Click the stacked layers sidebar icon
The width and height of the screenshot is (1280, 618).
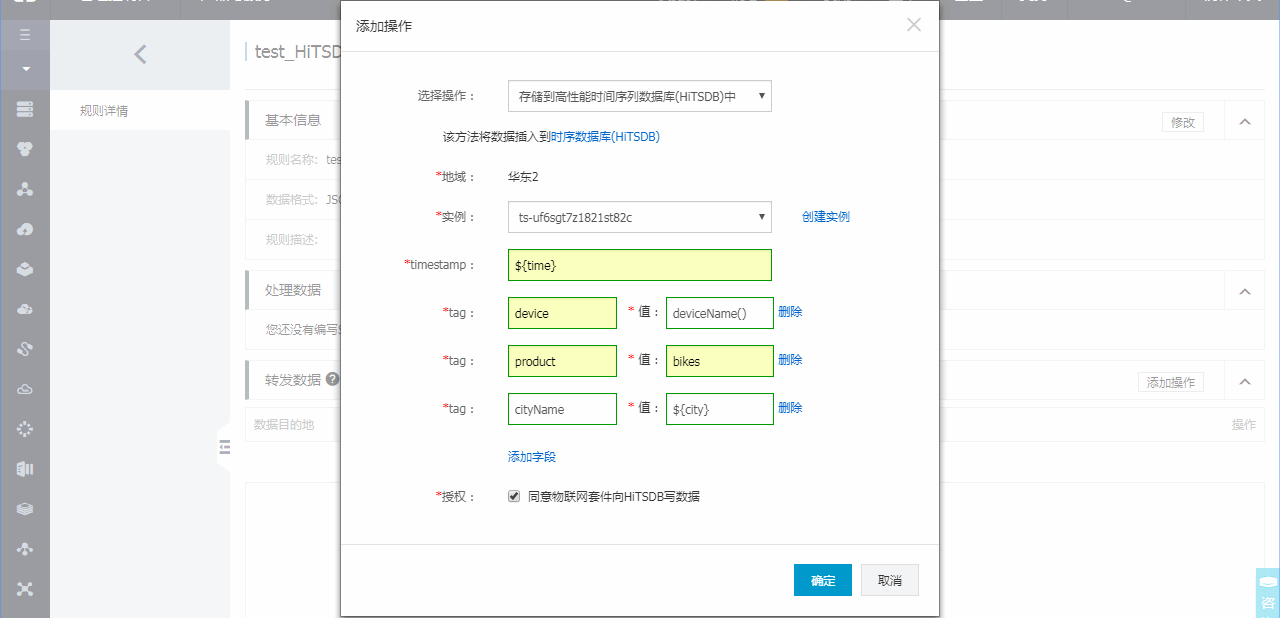(25, 509)
